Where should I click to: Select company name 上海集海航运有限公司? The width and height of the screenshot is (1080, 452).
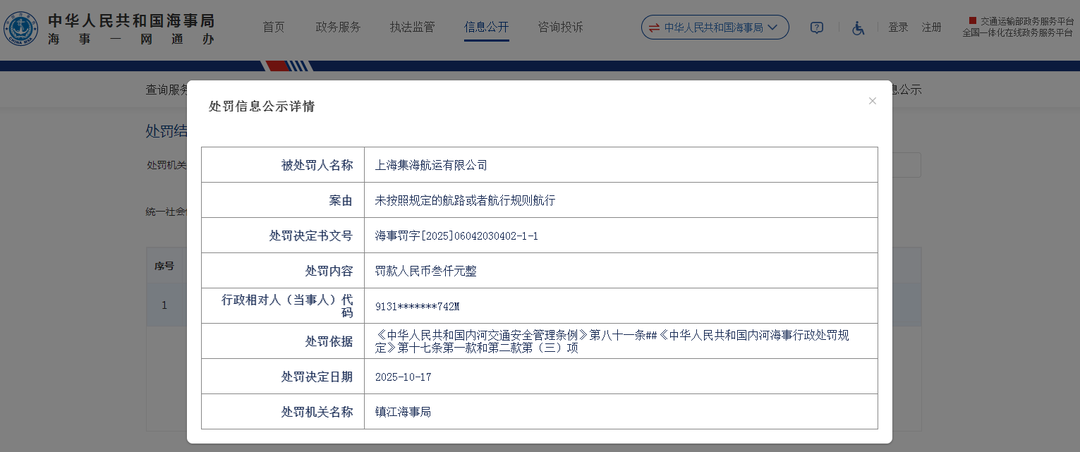430,165
